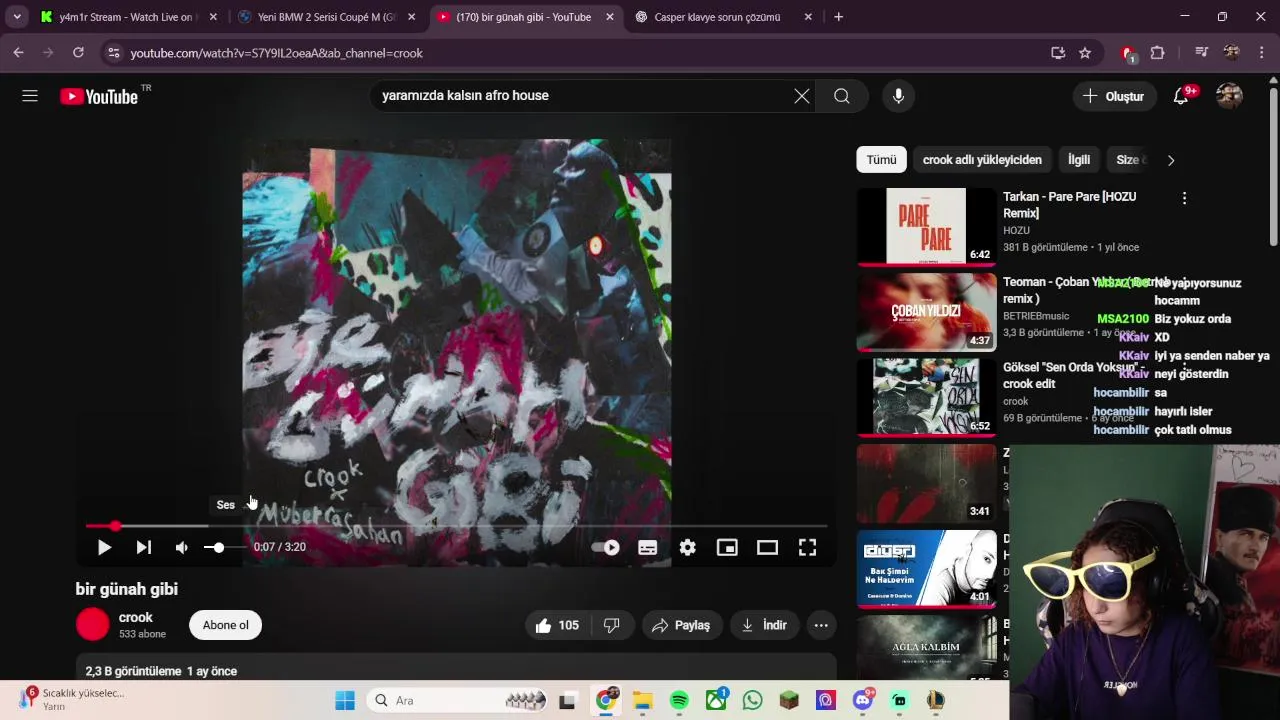Open a new browser tab
This screenshot has height=720, width=1280.
[x=838, y=17]
